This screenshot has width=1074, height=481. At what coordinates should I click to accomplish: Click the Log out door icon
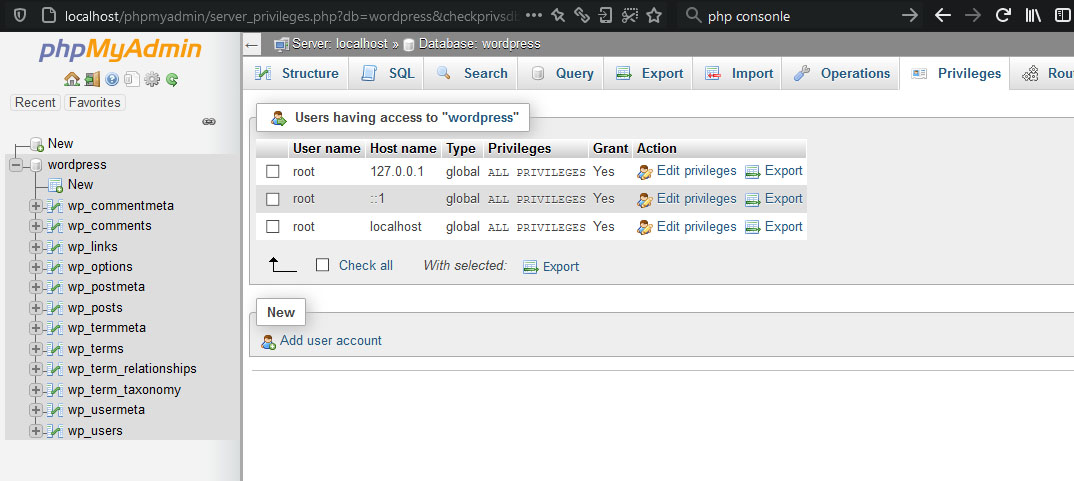(x=92, y=79)
